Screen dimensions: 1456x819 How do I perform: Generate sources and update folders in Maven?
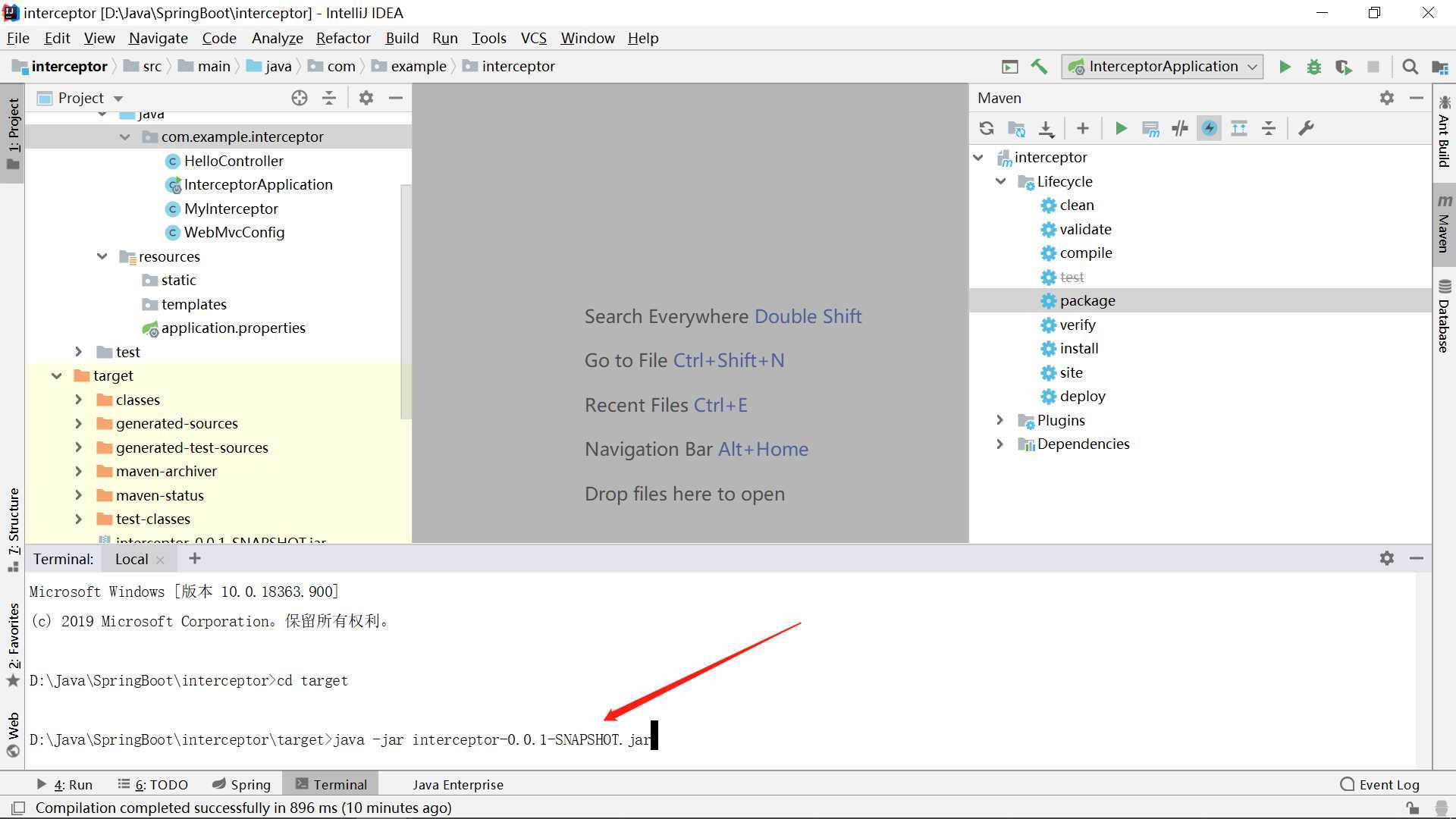point(1016,128)
